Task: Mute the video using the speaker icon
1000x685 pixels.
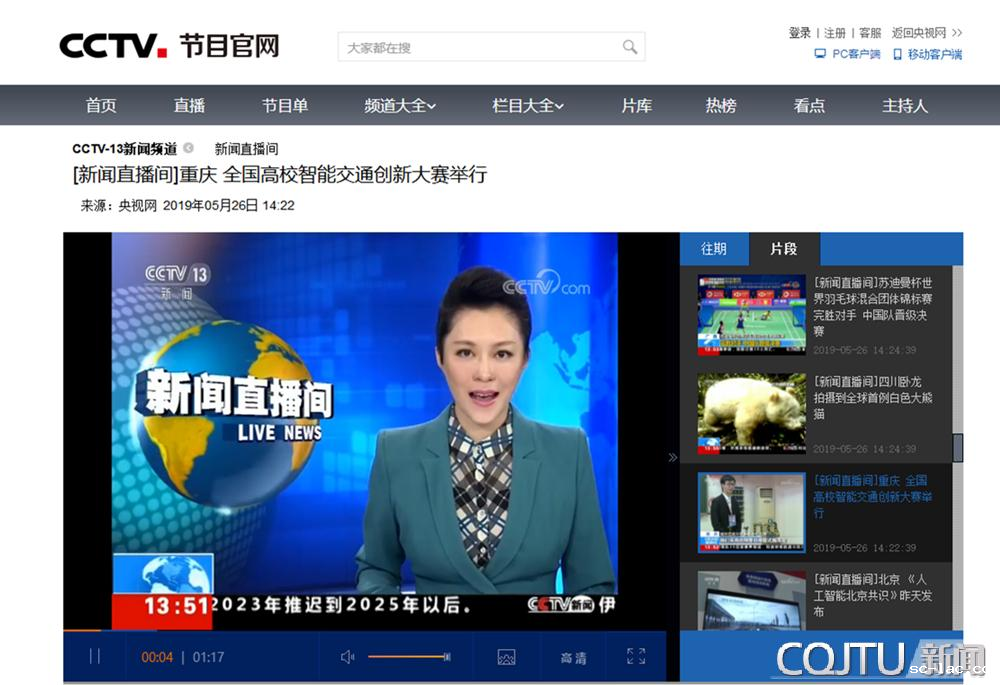Action: tap(347, 657)
